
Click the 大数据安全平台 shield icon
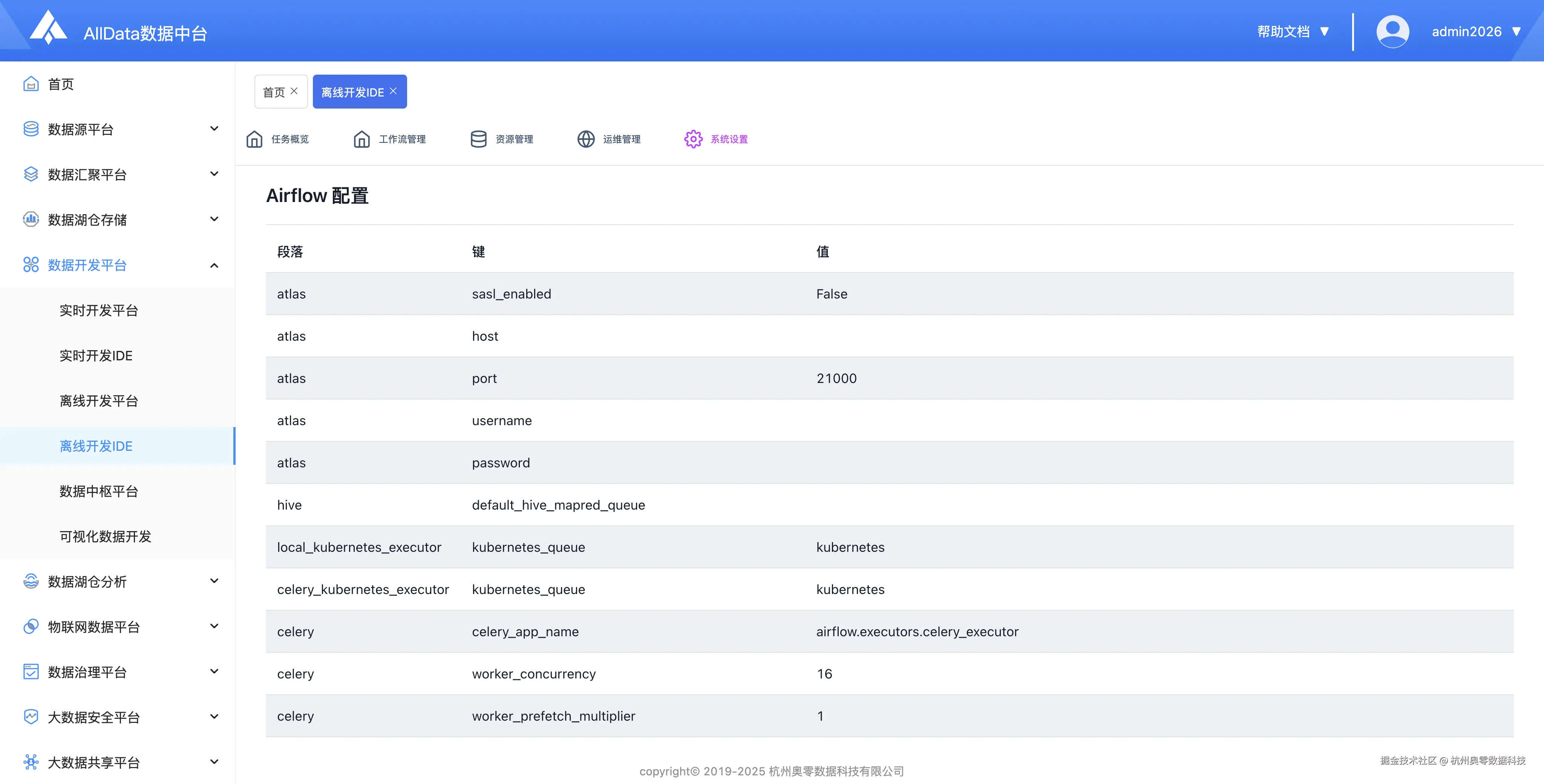31,717
